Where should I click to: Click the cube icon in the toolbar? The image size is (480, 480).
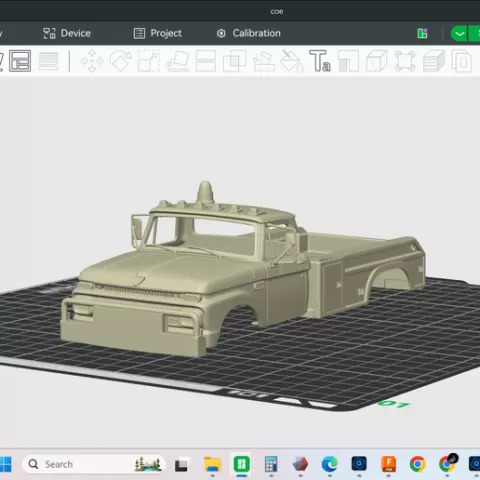point(377,61)
